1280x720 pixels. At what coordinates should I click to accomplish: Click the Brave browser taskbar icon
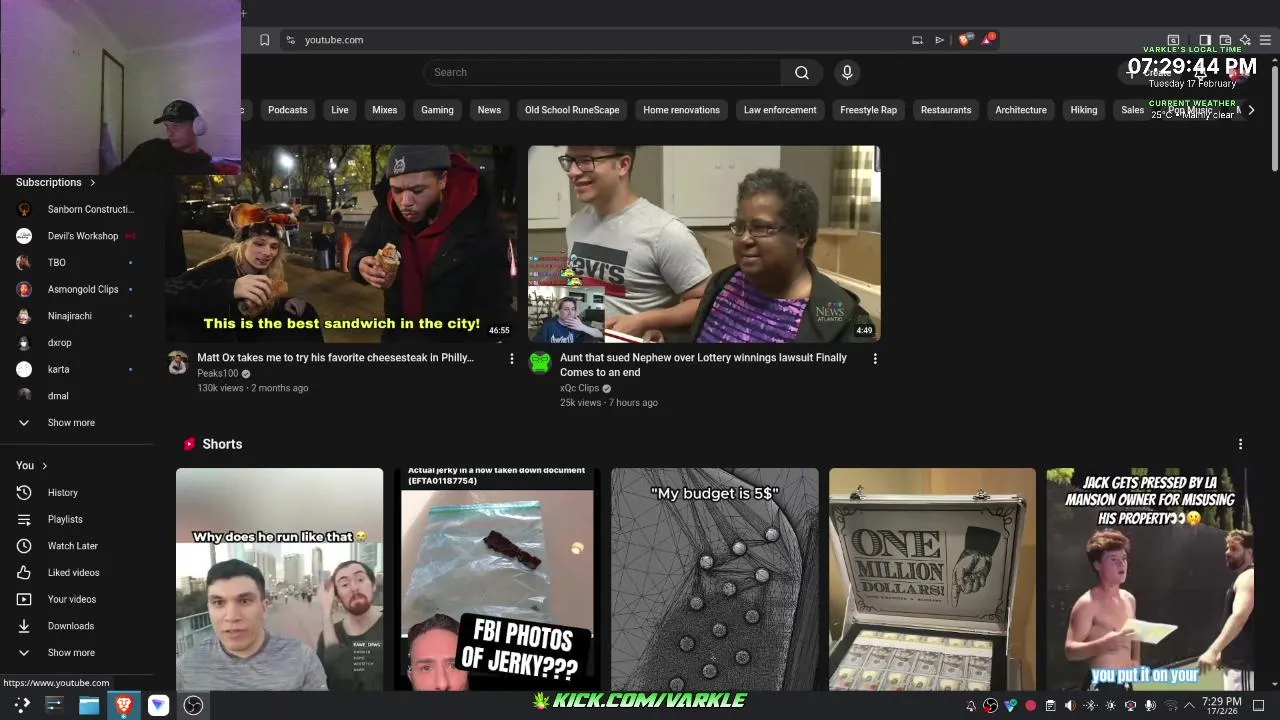click(x=124, y=705)
